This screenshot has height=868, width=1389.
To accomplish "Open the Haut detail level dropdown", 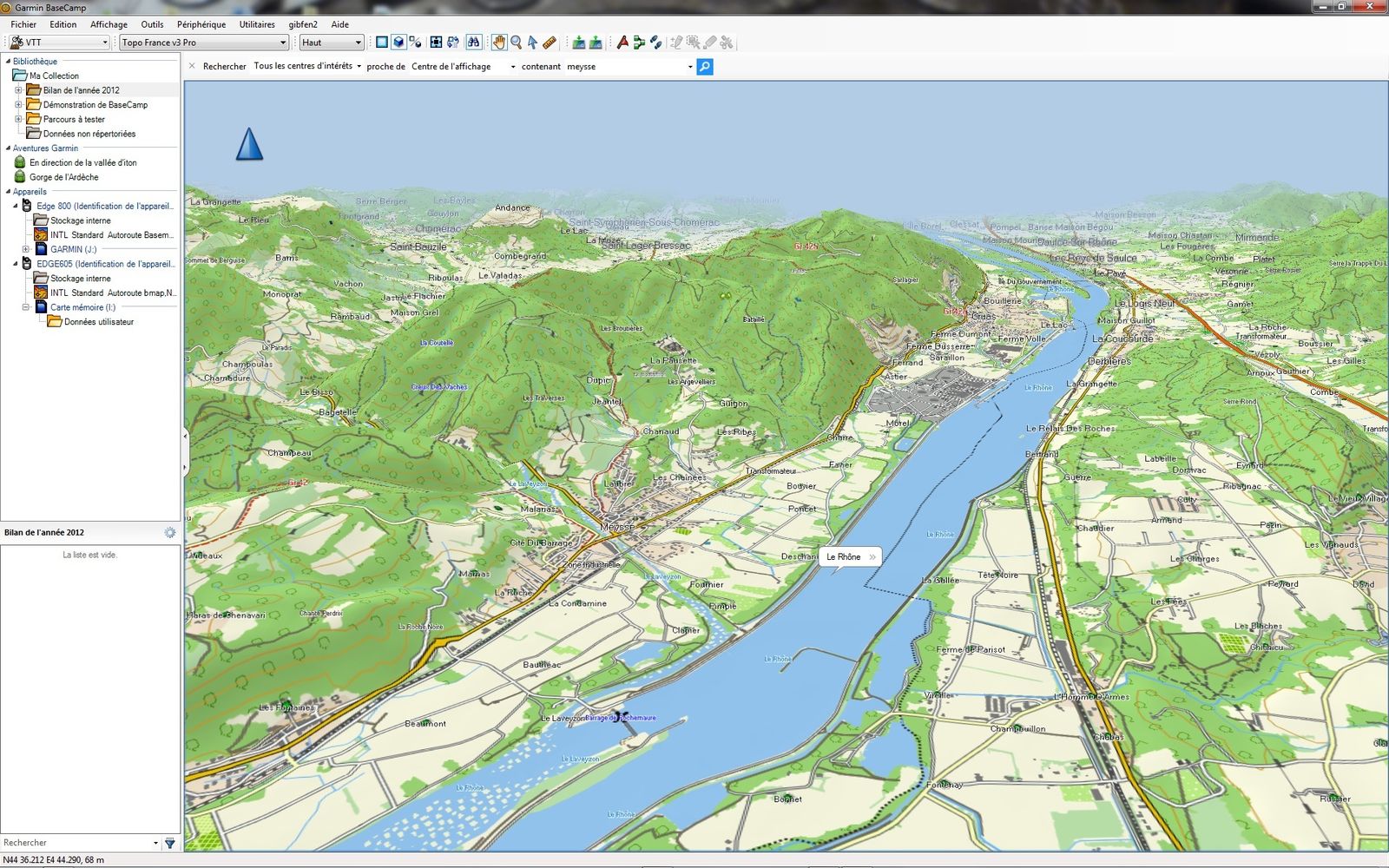I will [332, 42].
